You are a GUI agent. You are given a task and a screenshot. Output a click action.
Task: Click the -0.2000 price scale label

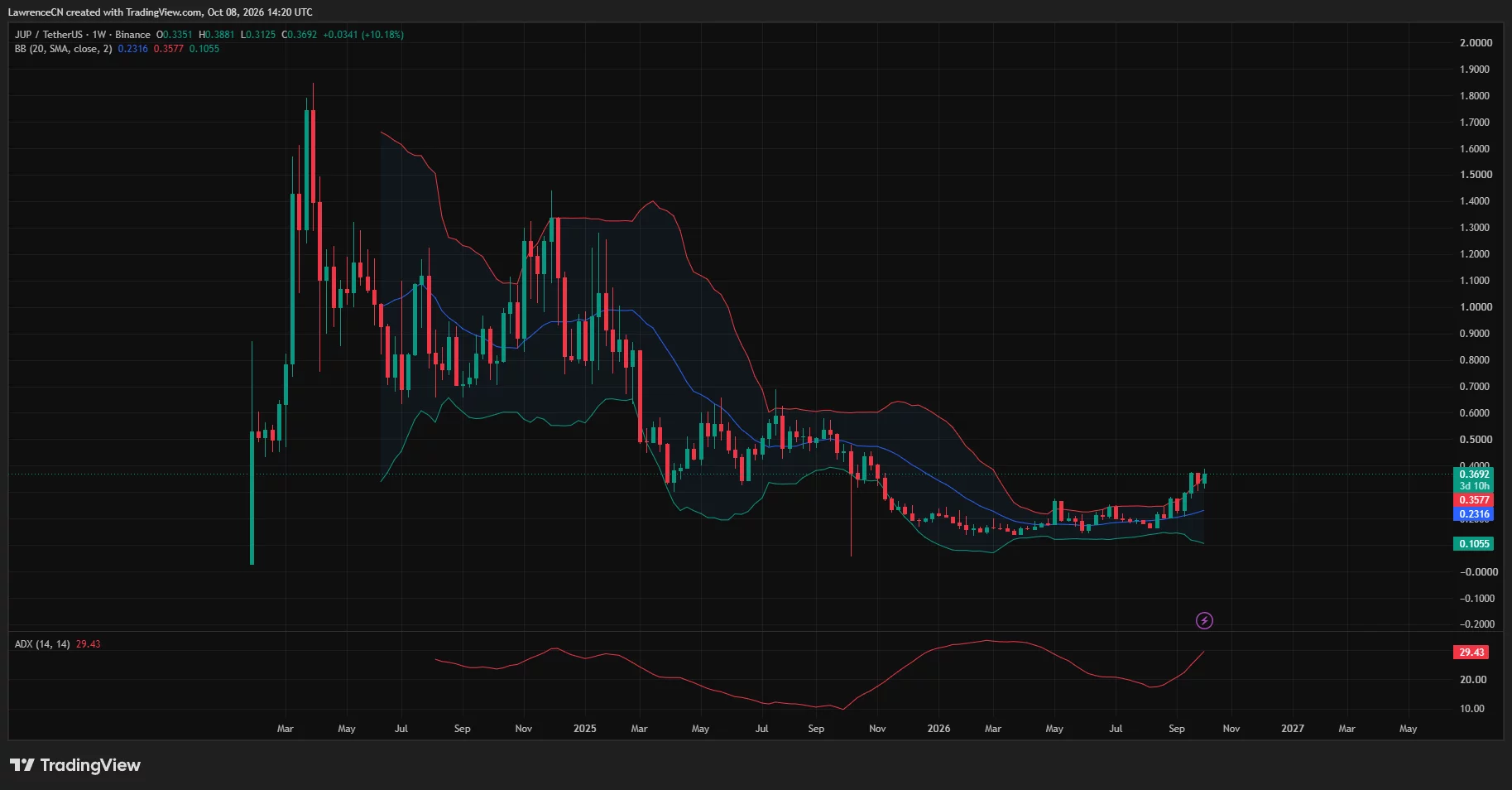pyautogui.click(x=1477, y=624)
